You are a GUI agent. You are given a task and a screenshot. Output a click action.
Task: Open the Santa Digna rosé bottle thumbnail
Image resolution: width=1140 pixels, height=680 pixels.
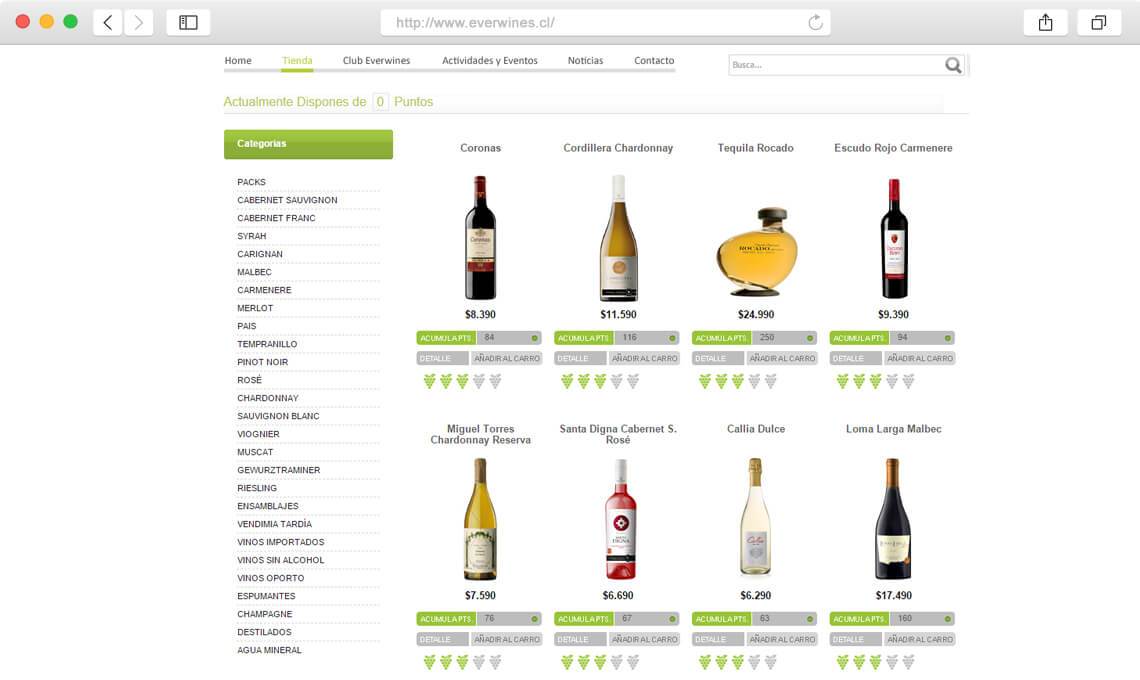(619, 519)
